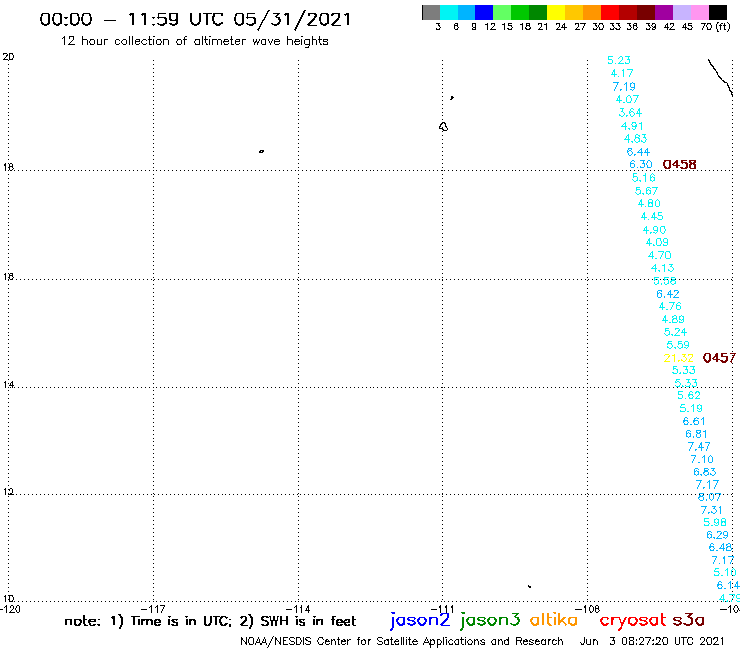The image size is (740, 650).
Task: Click the 5.59 wave height value
Action: (x=678, y=345)
